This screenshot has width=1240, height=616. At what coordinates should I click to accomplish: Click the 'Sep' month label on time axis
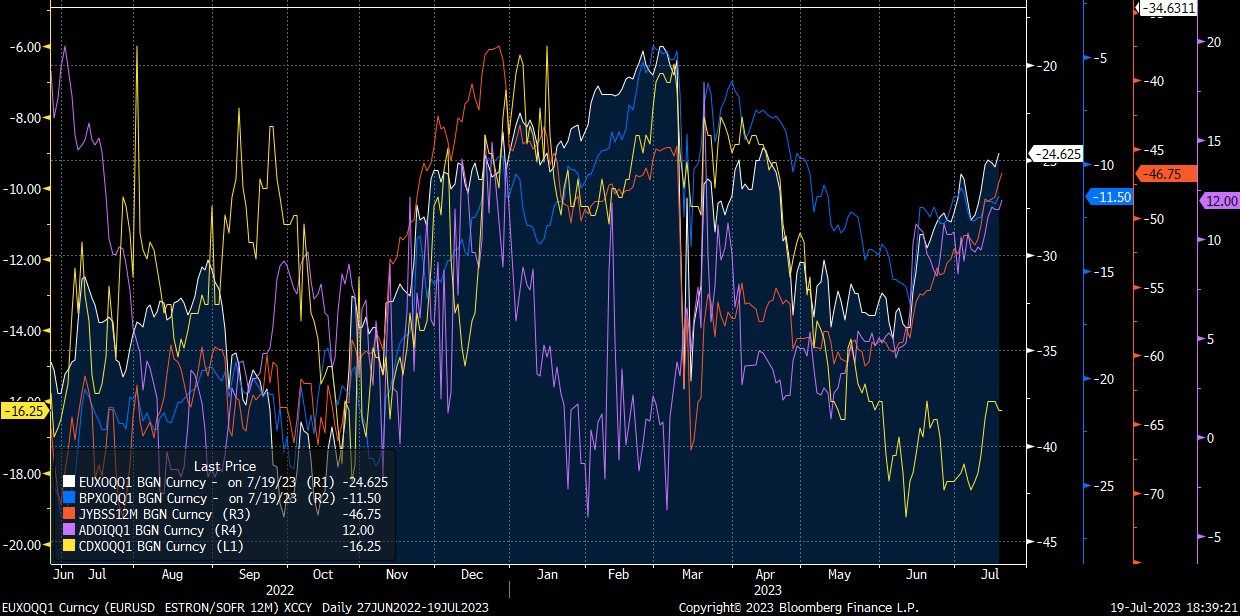coord(250,575)
